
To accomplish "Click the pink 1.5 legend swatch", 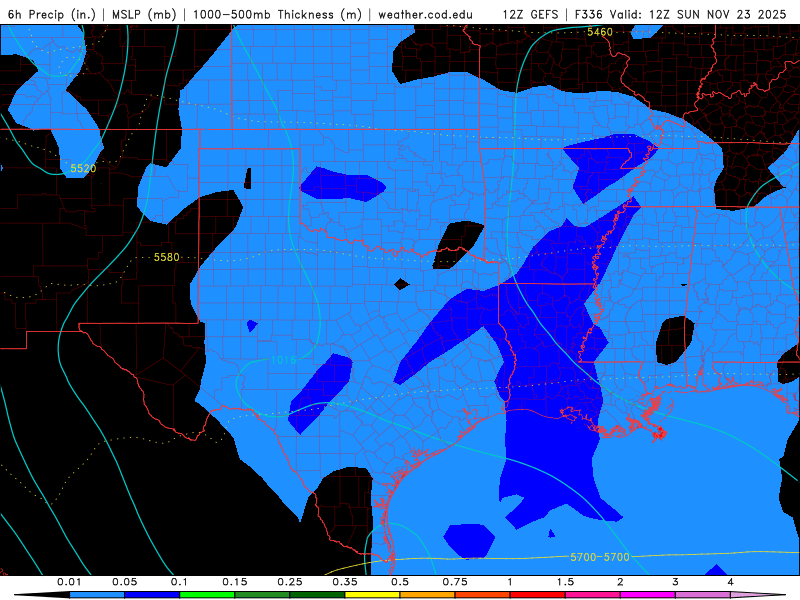I will (x=593, y=595).
